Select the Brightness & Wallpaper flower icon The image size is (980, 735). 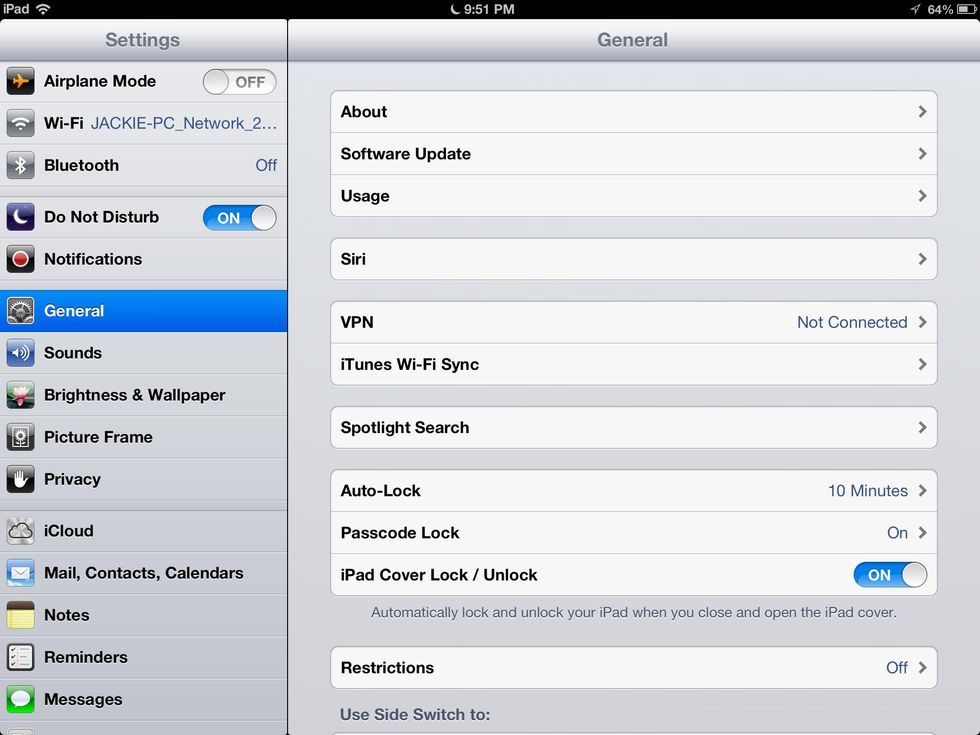[x=21, y=395]
